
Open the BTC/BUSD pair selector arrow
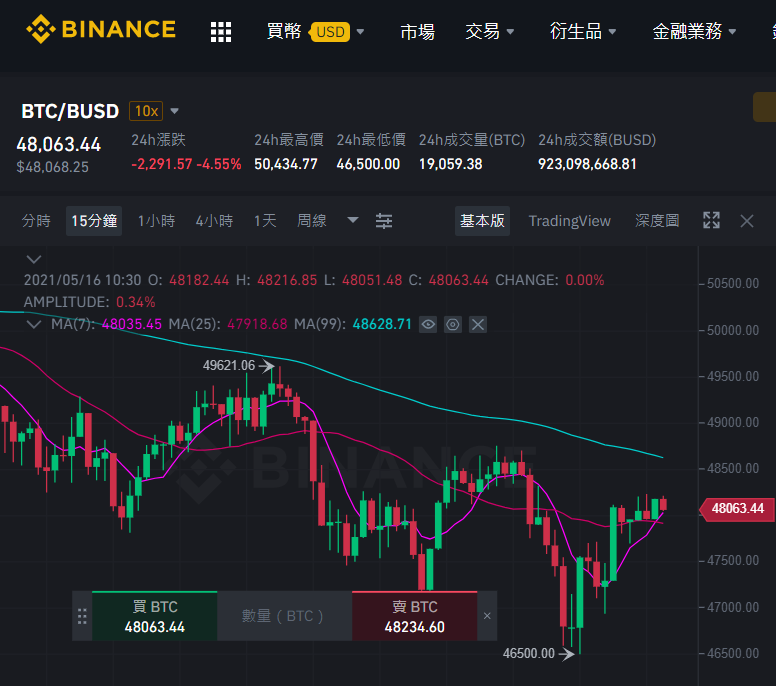pyautogui.click(x=174, y=111)
